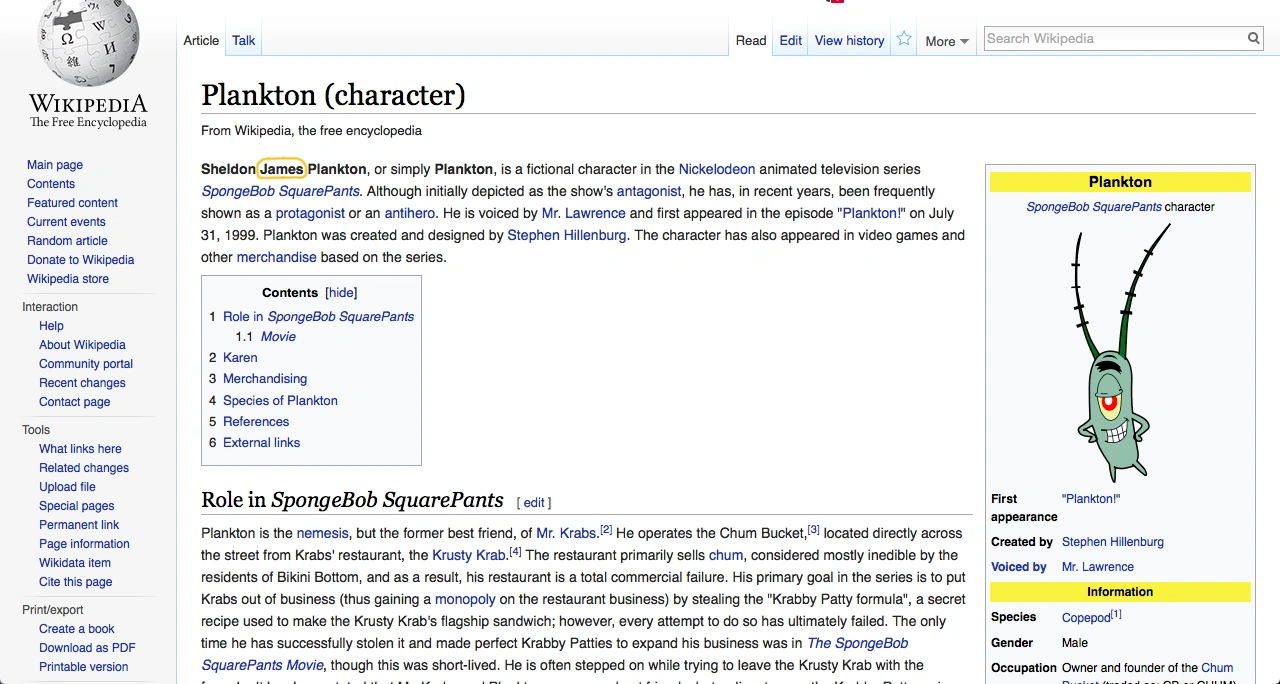Click the Random article sidebar link
The image size is (1280, 684).
(67, 241)
